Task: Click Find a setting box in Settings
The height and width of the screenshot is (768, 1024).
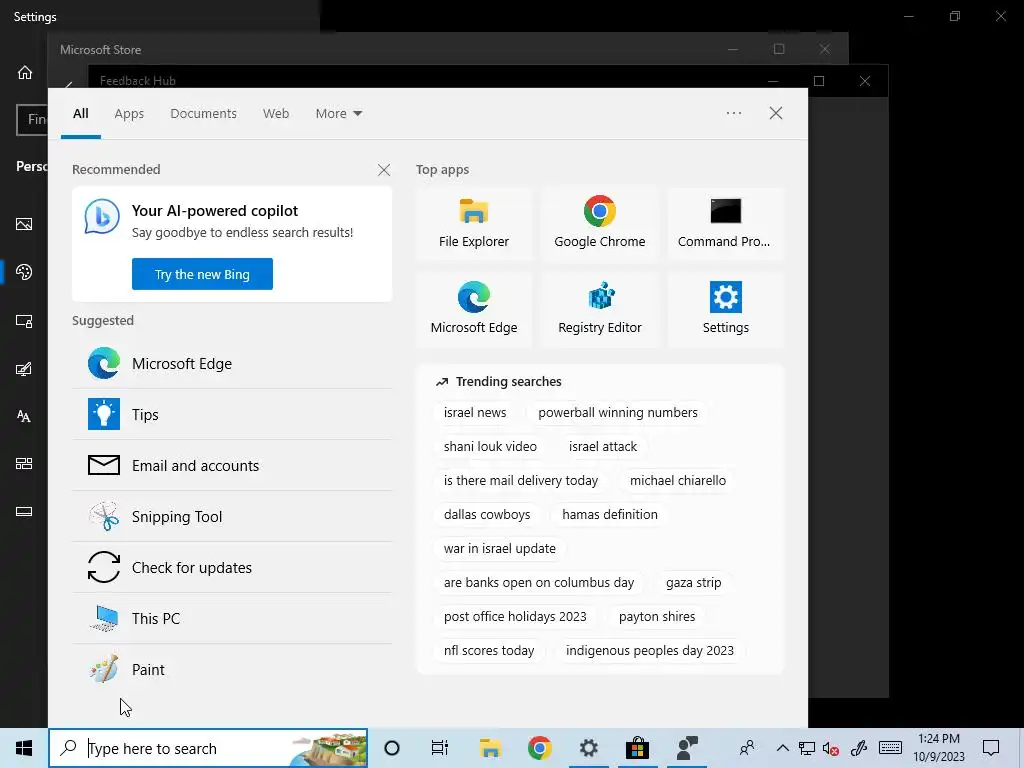Action: click(33, 120)
